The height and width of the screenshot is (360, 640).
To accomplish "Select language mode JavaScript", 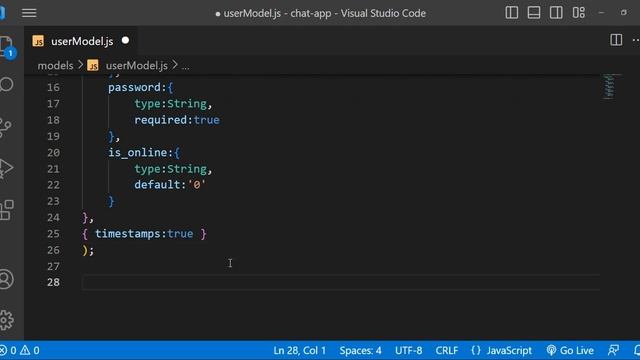I will (x=509, y=350).
